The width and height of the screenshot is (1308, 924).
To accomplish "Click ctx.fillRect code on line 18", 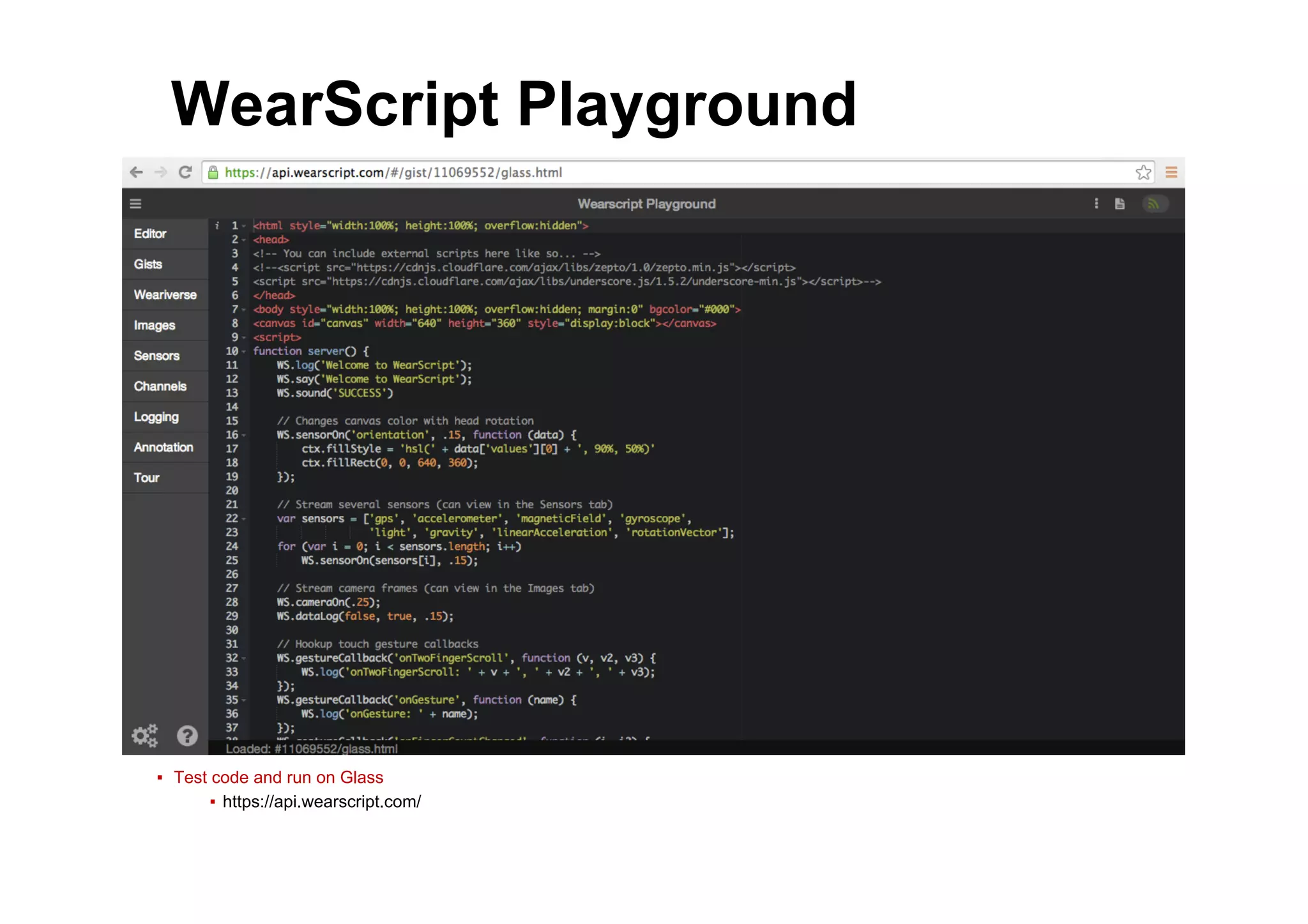I will pyautogui.click(x=390, y=463).
